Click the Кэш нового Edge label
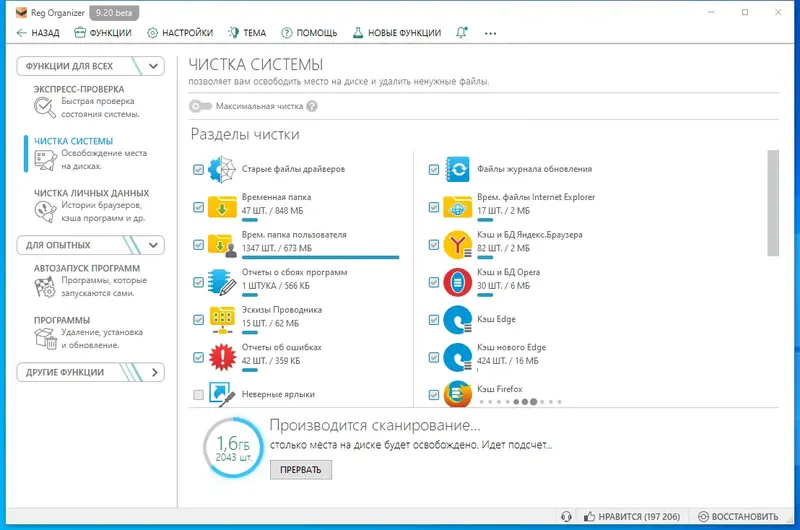 511,347
